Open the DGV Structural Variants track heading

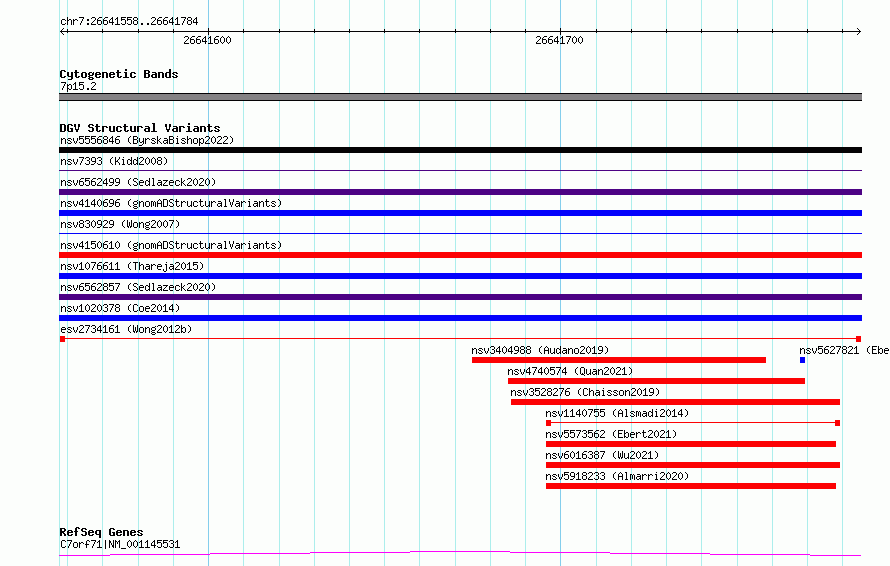pos(140,128)
